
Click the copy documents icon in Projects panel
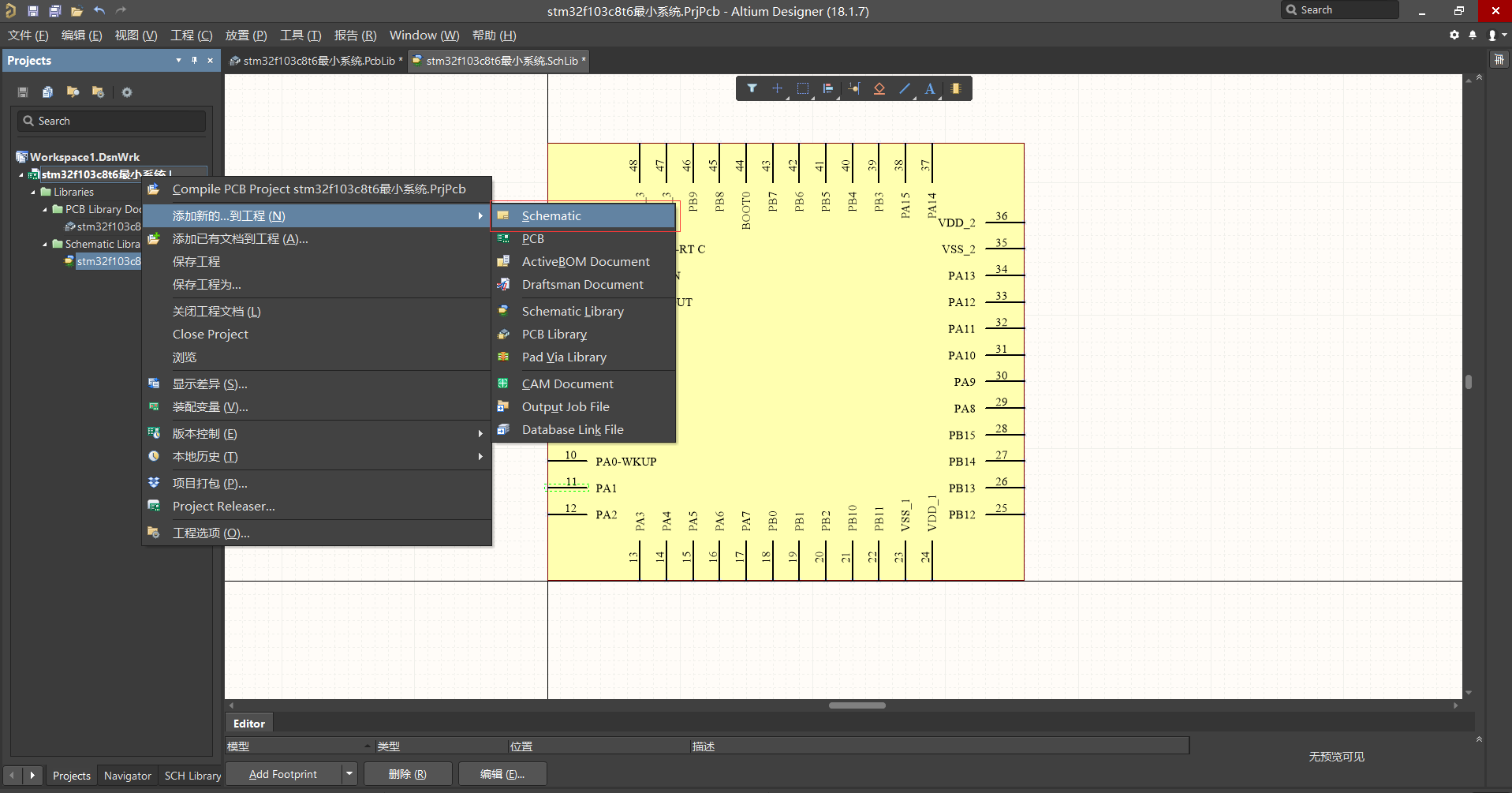47,92
